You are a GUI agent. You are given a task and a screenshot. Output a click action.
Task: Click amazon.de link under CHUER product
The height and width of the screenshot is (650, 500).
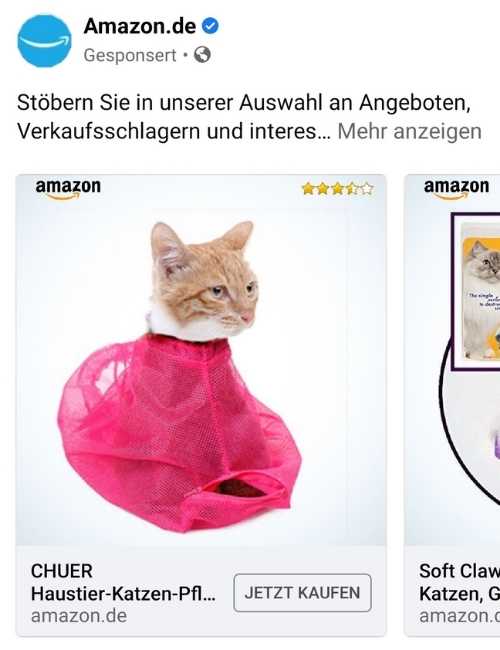[79, 616]
